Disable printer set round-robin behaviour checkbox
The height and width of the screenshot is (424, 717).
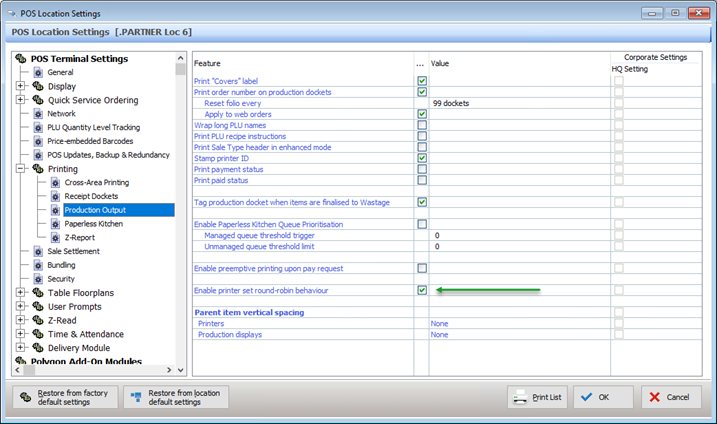tap(422, 291)
